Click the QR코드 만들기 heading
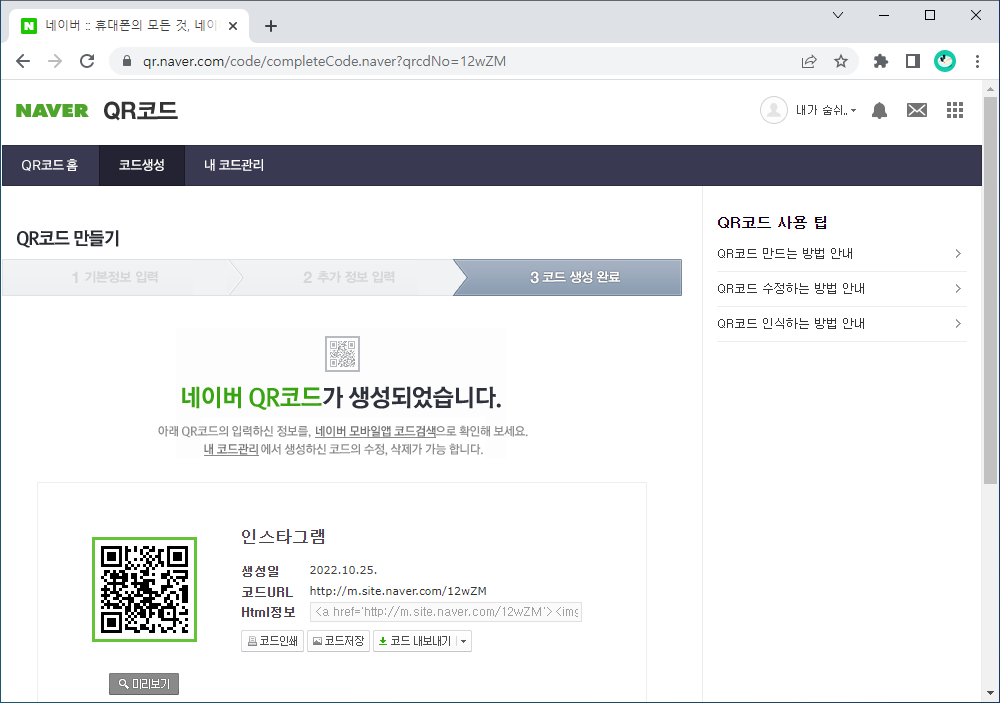The height and width of the screenshot is (703, 1000). click(68, 239)
